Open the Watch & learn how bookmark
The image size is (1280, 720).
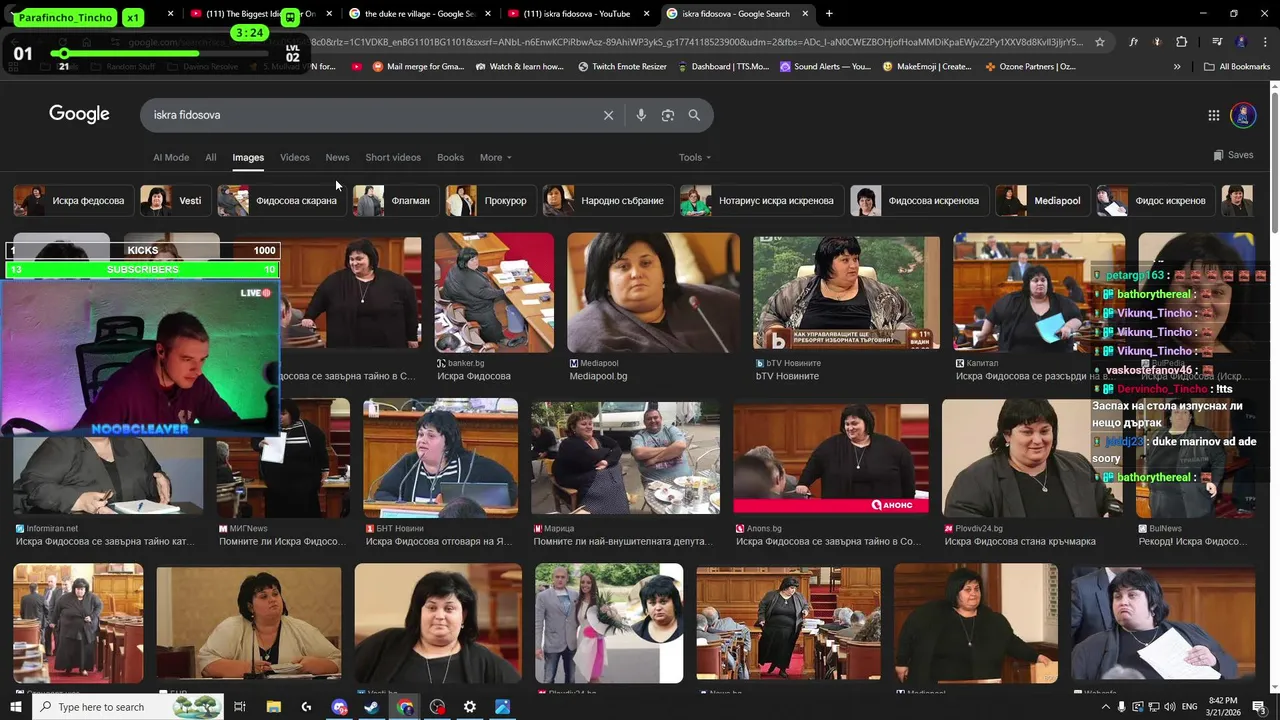(520, 67)
